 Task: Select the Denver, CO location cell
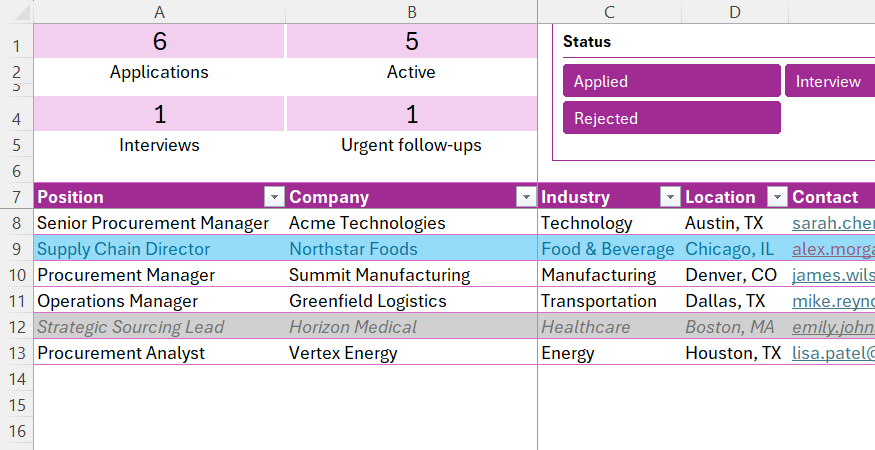click(x=735, y=275)
